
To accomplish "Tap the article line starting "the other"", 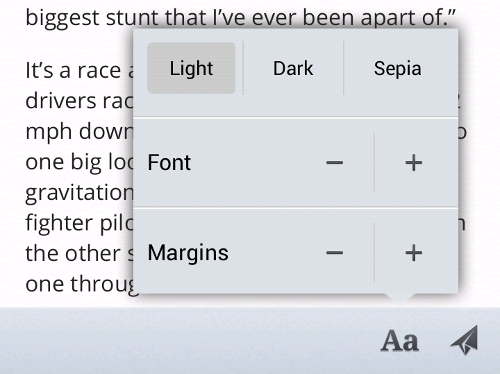I will coord(79,254).
